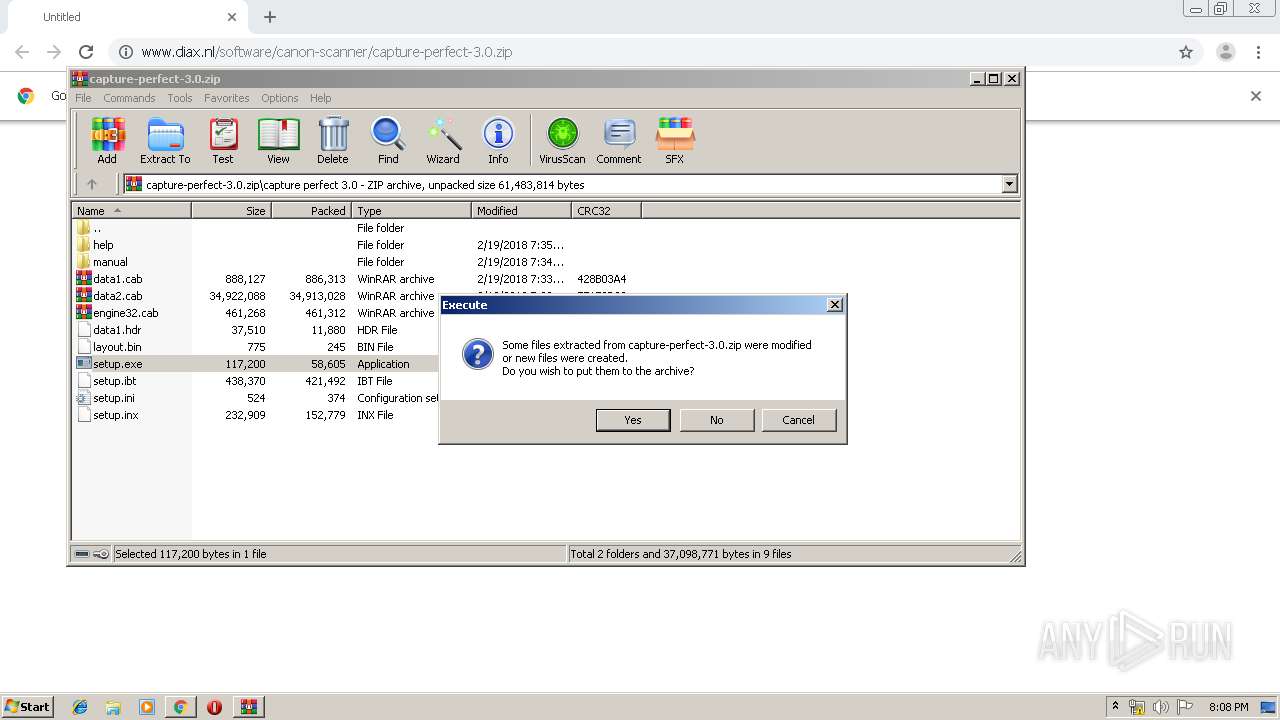Click the system tray volume icon
The image size is (1280, 720).
click(x=1160, y=707)
